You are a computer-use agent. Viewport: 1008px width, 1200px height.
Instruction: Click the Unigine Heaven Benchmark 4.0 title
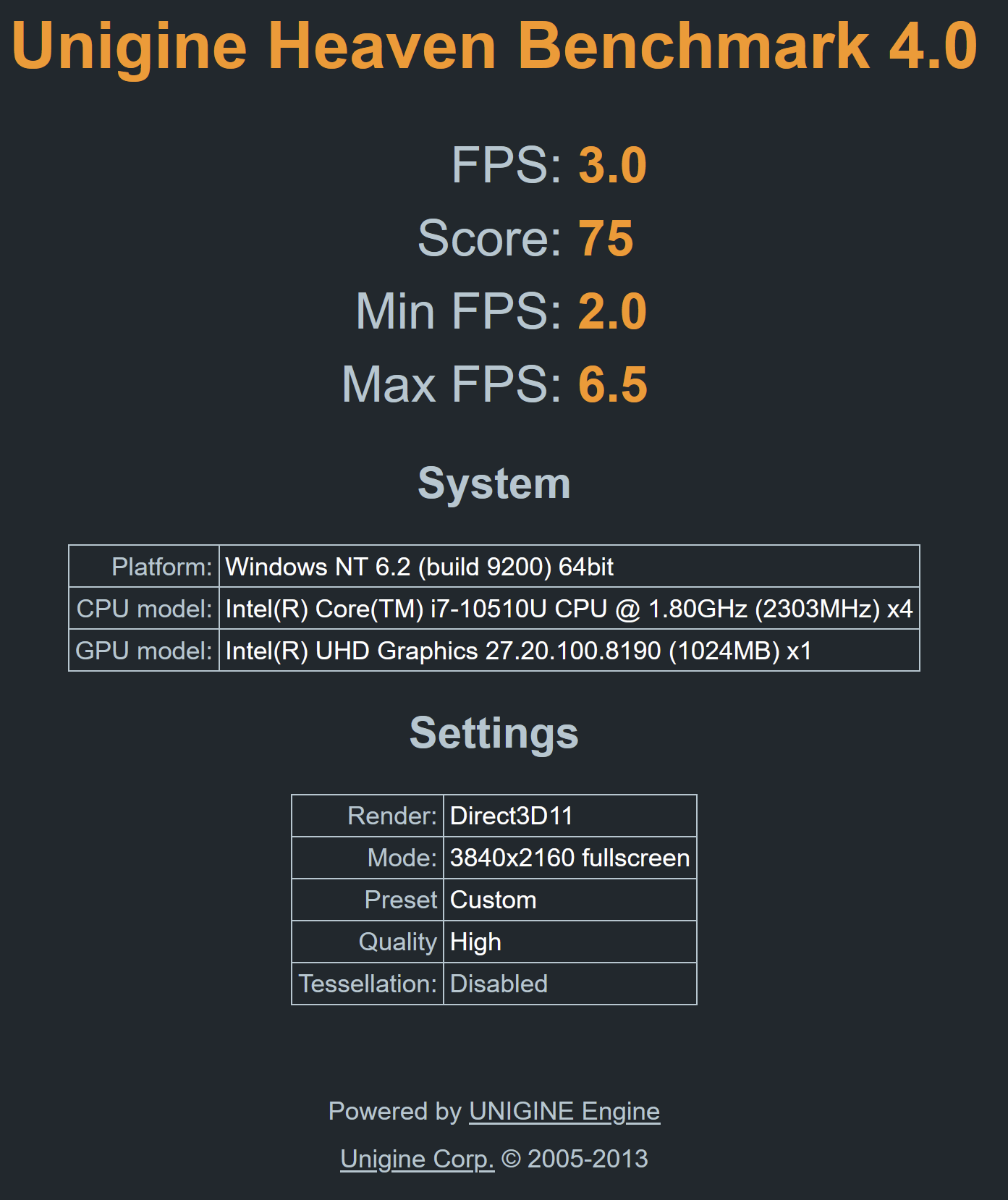pos(494,45)
